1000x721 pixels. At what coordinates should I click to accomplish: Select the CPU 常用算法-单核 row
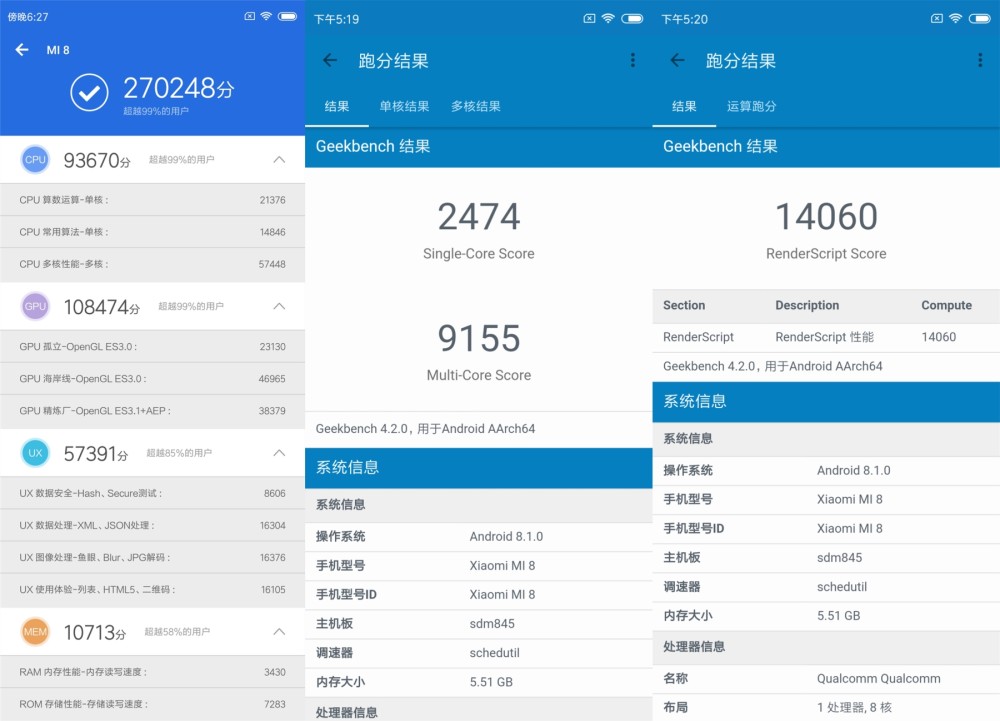152,232
